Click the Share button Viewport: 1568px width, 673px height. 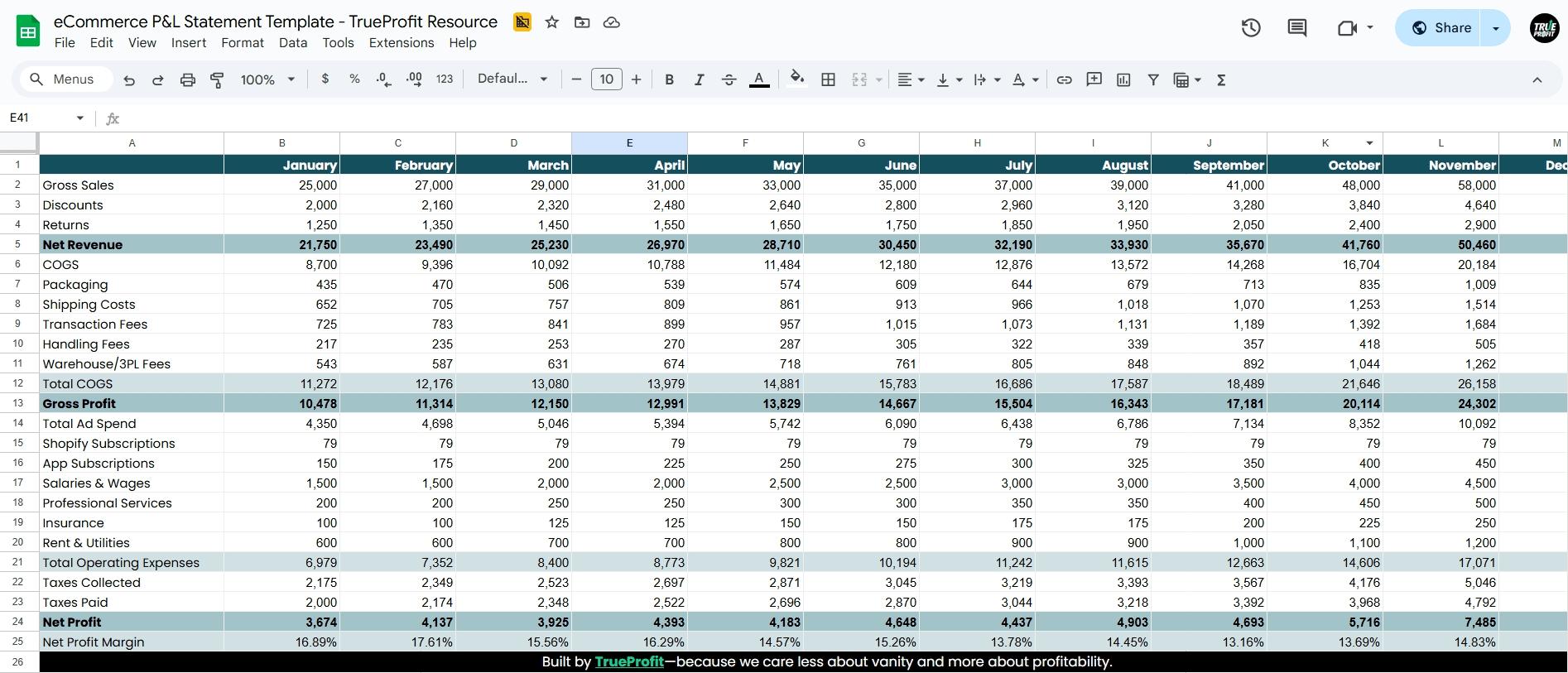(x=1441, y=28)
